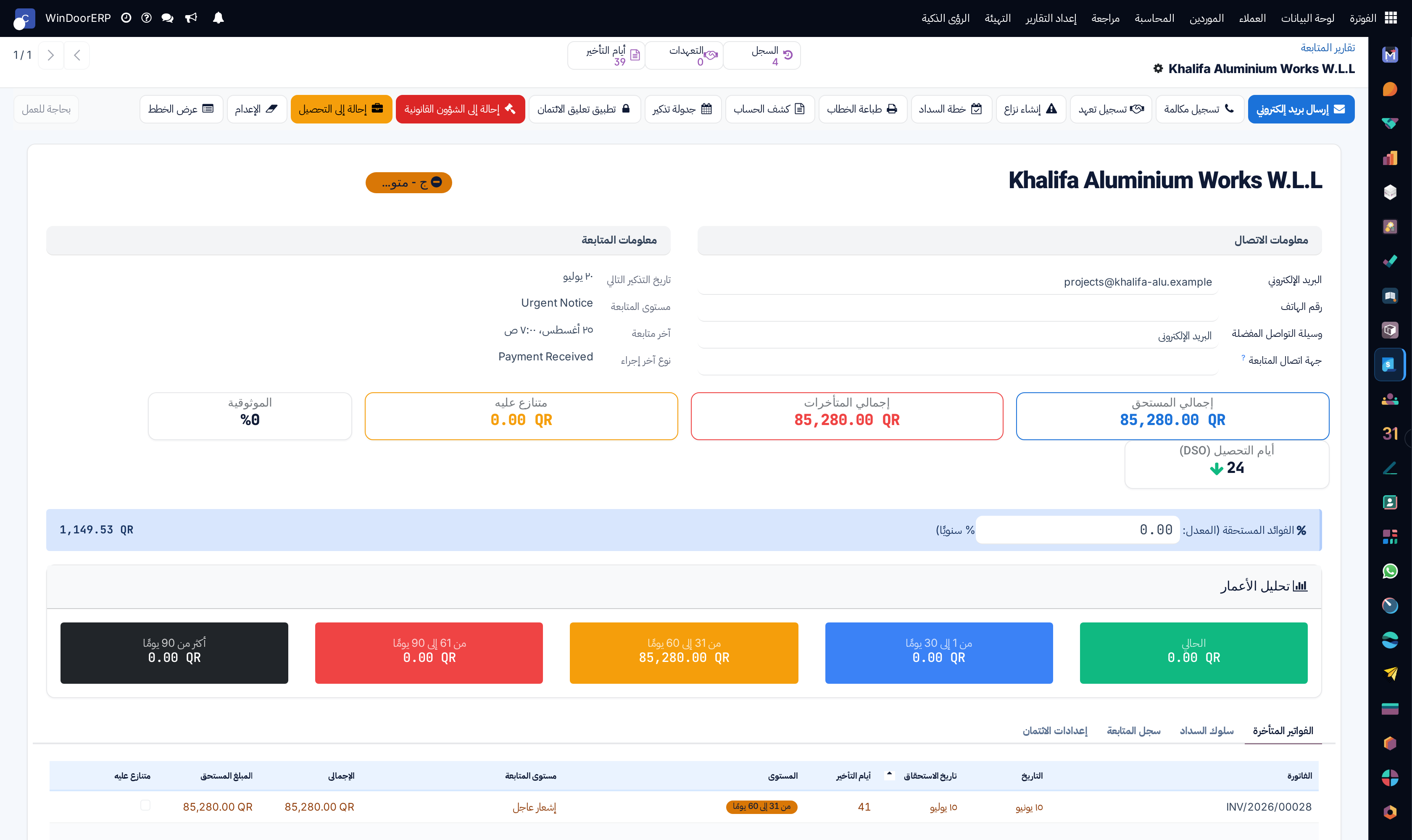Open the invoicing dollar app in sidebar
Screen dimensions: 1412x840
1390,365
